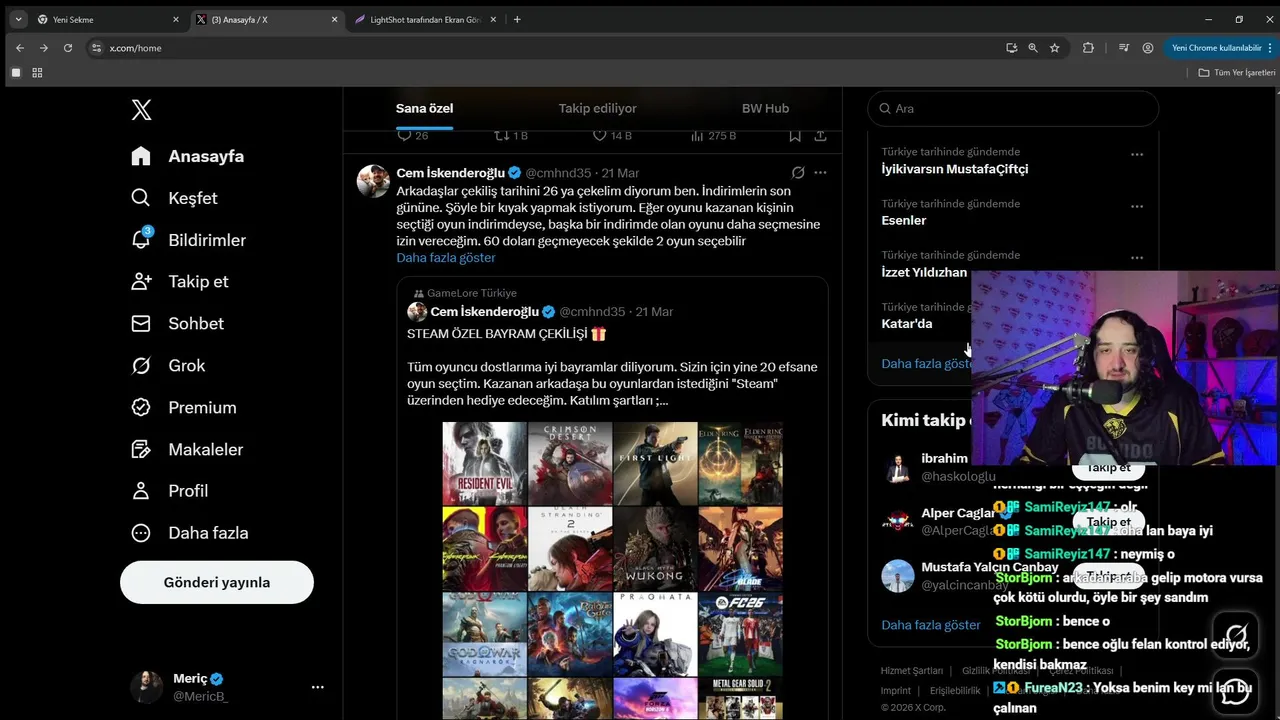This screenshot has height=720, width=1280.
Task: Click Grok explain icon on Cem's post
Action: pos(798,172)
